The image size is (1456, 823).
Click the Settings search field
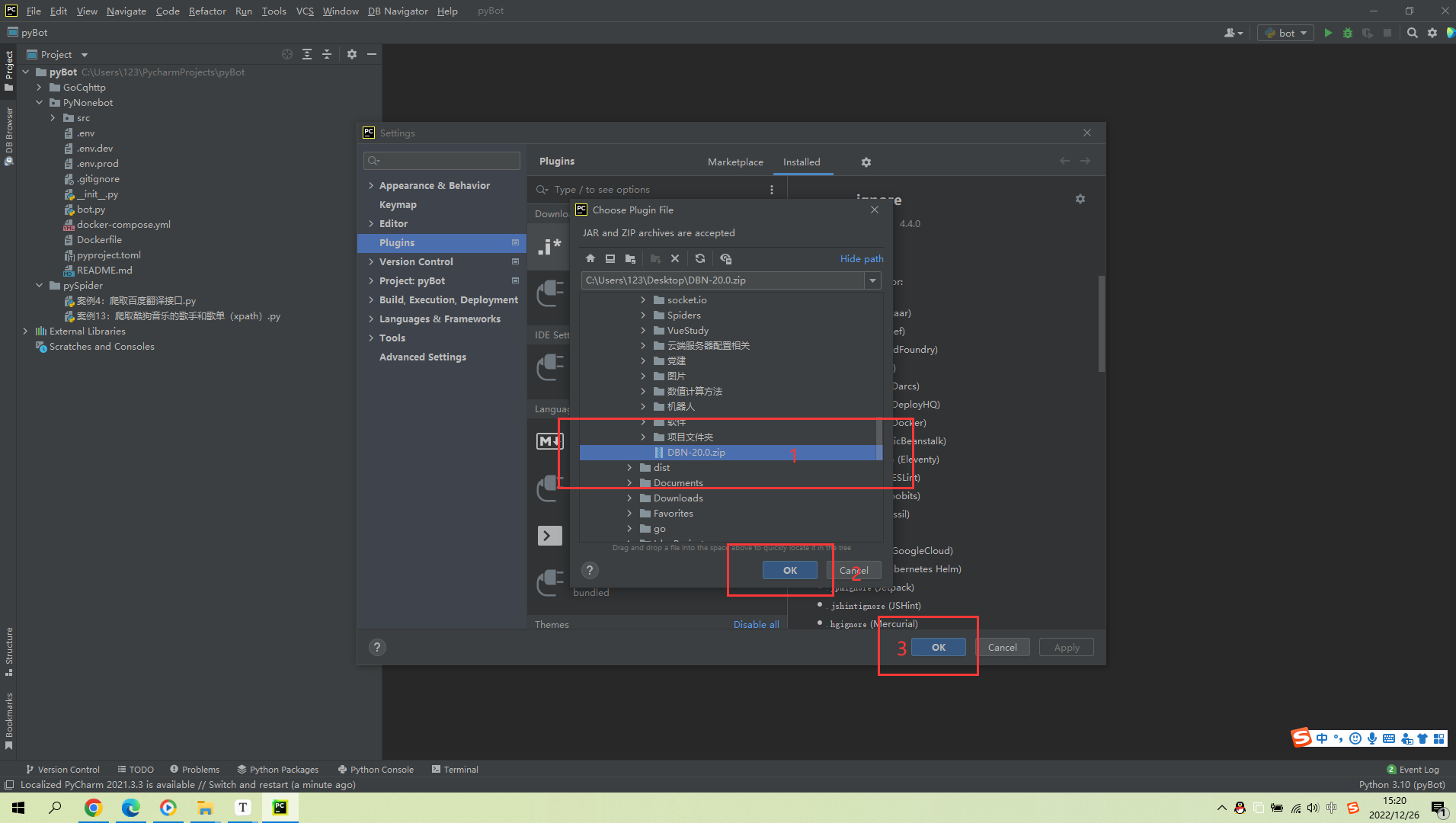tap(442, 161)
